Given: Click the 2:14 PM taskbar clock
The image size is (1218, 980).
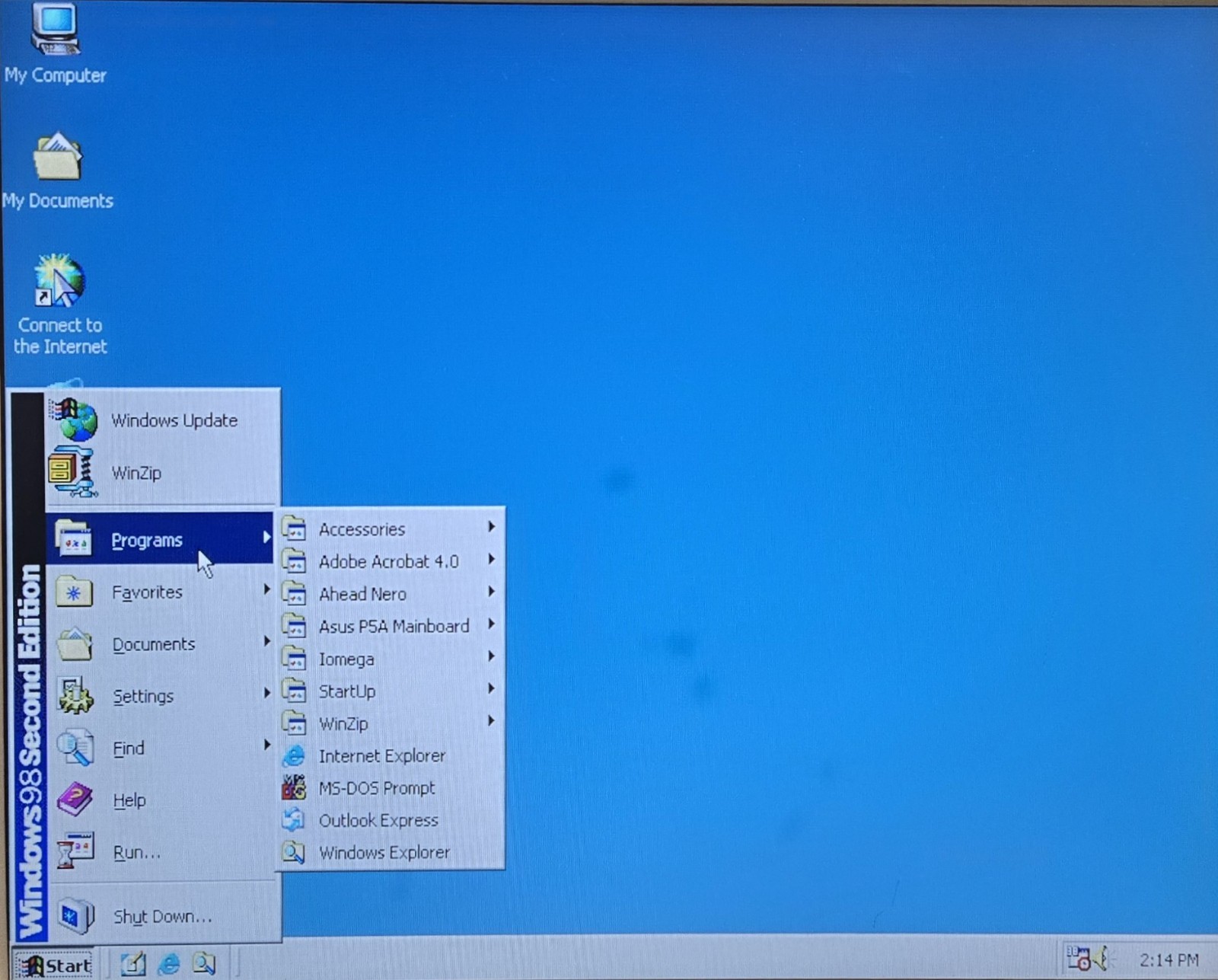Looking at the screenshot, I should pyautogui.click(x=1169, y=960).
